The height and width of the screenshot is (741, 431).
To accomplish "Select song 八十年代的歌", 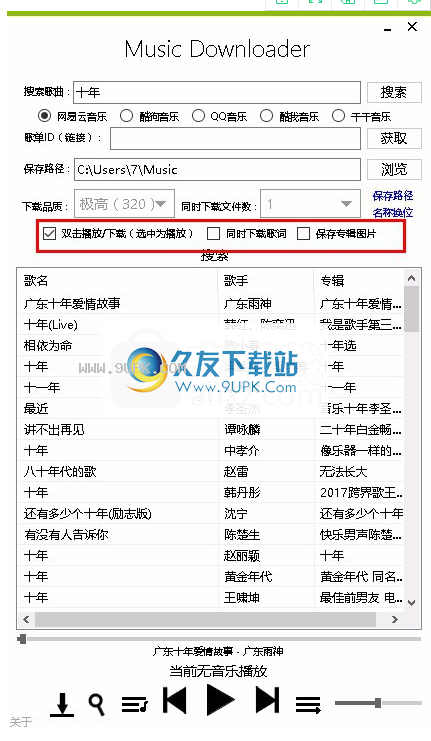I will [x=60, y=471].
